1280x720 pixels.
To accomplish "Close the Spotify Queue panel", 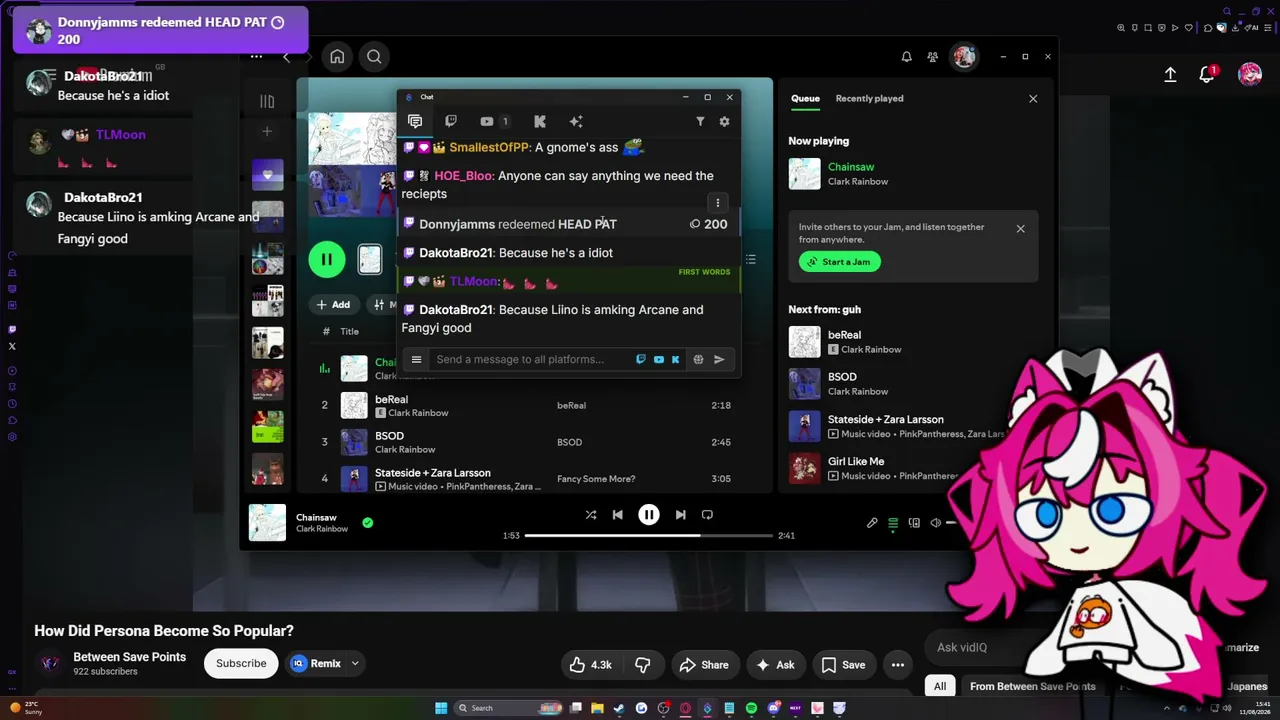I will (x=1033, y=99).
